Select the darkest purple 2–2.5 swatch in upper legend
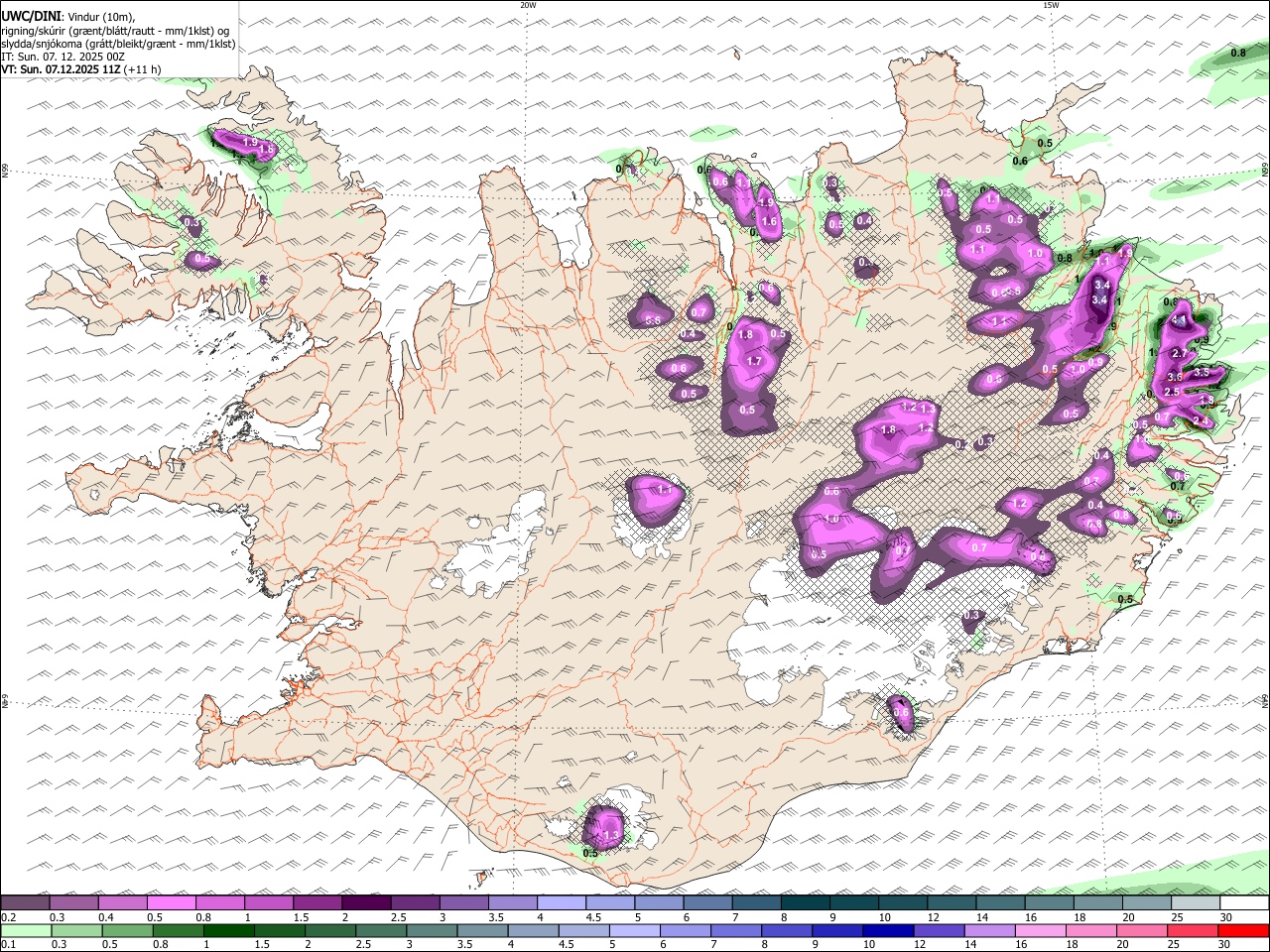The height and width of the screenshot is (952, 1270). pyautogui.click(x=365, y=903)
